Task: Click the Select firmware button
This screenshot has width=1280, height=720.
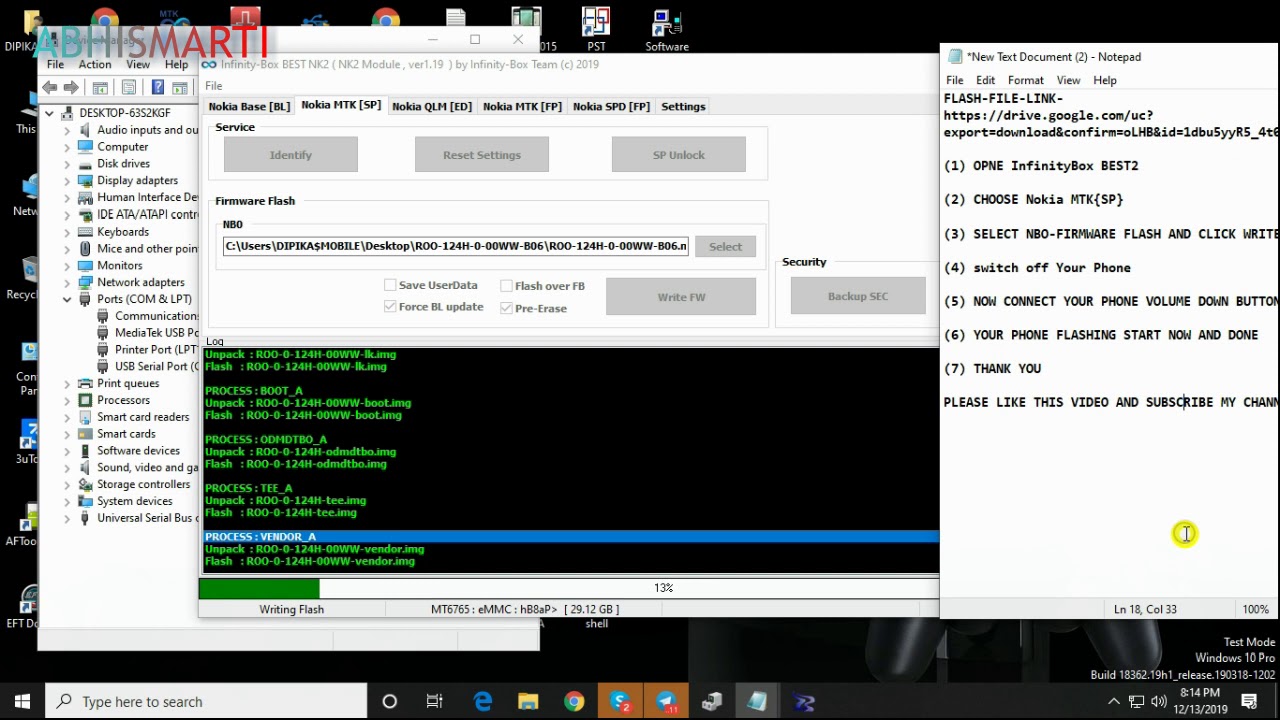Action: (726, 246)
